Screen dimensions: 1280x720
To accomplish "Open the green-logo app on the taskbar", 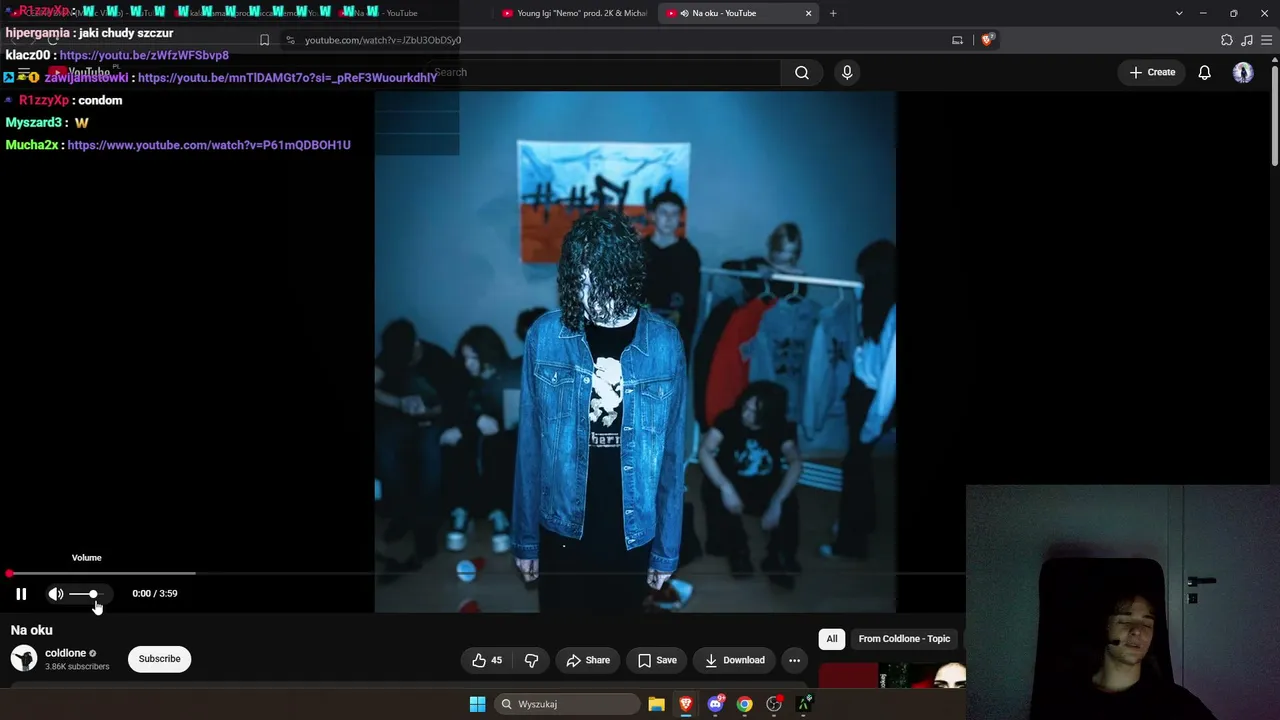I will tap(803, 704).
